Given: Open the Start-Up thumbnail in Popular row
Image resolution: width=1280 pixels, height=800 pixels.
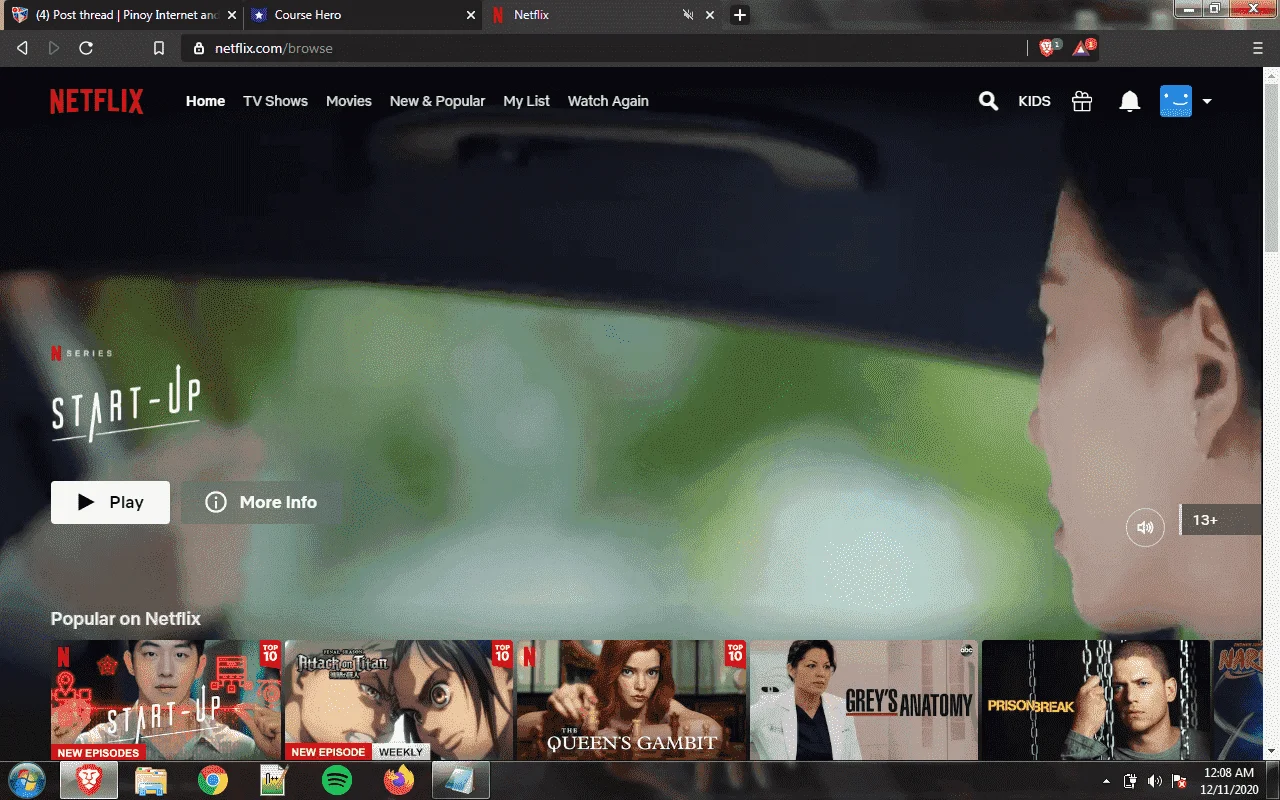Looking at the screenshot, I should point(166,700).
